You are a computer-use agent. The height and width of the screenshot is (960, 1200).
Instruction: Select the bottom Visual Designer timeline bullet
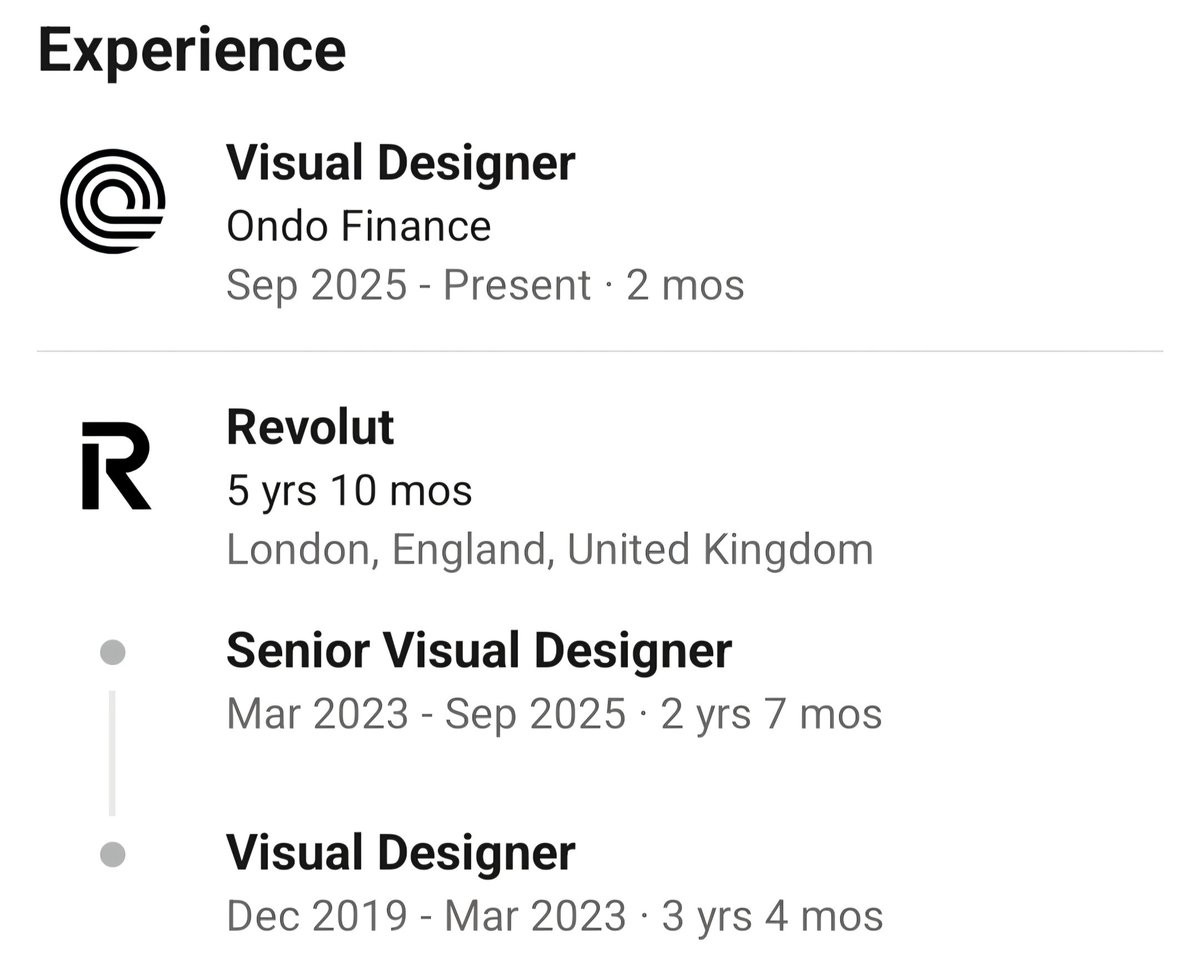(x=113, y=855)
